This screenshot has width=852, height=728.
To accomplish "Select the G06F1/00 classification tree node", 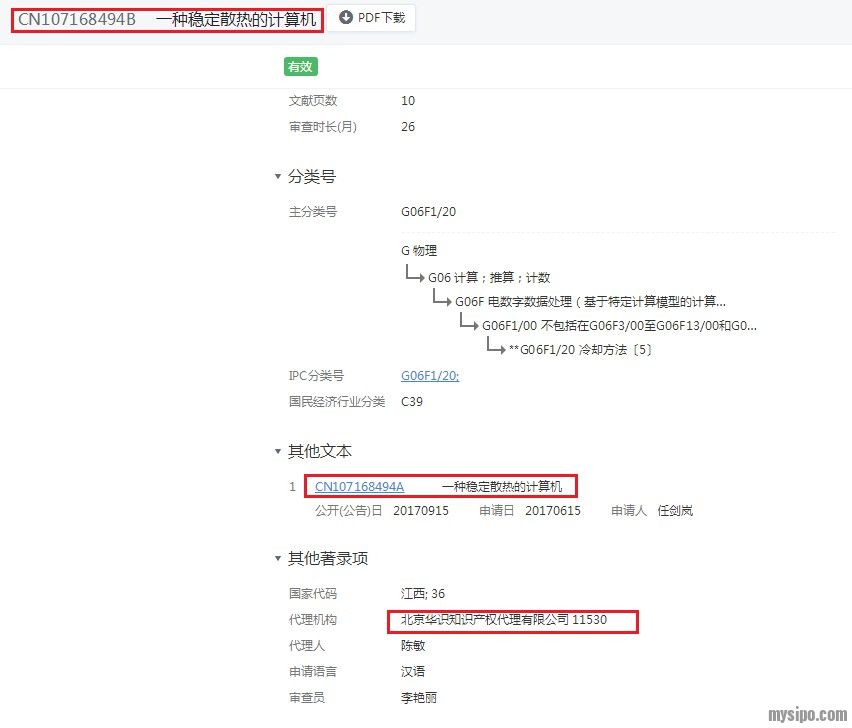I will click(619, 325).
